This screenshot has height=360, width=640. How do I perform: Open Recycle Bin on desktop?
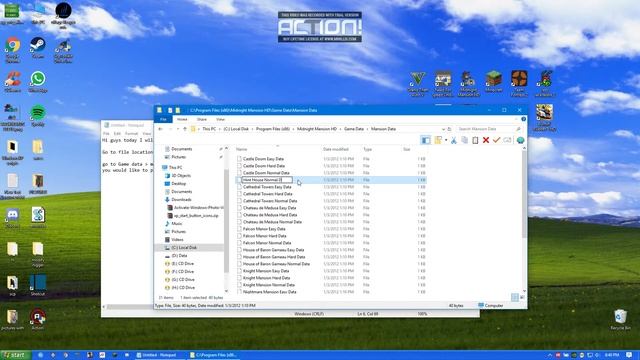[x=620, y=320]
